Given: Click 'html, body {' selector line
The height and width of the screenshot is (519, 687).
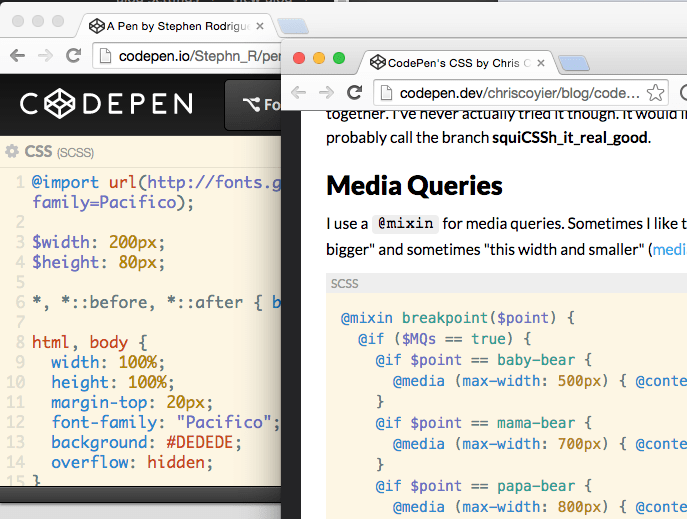Looking at the screenshot, I should [x=90, y=342].
